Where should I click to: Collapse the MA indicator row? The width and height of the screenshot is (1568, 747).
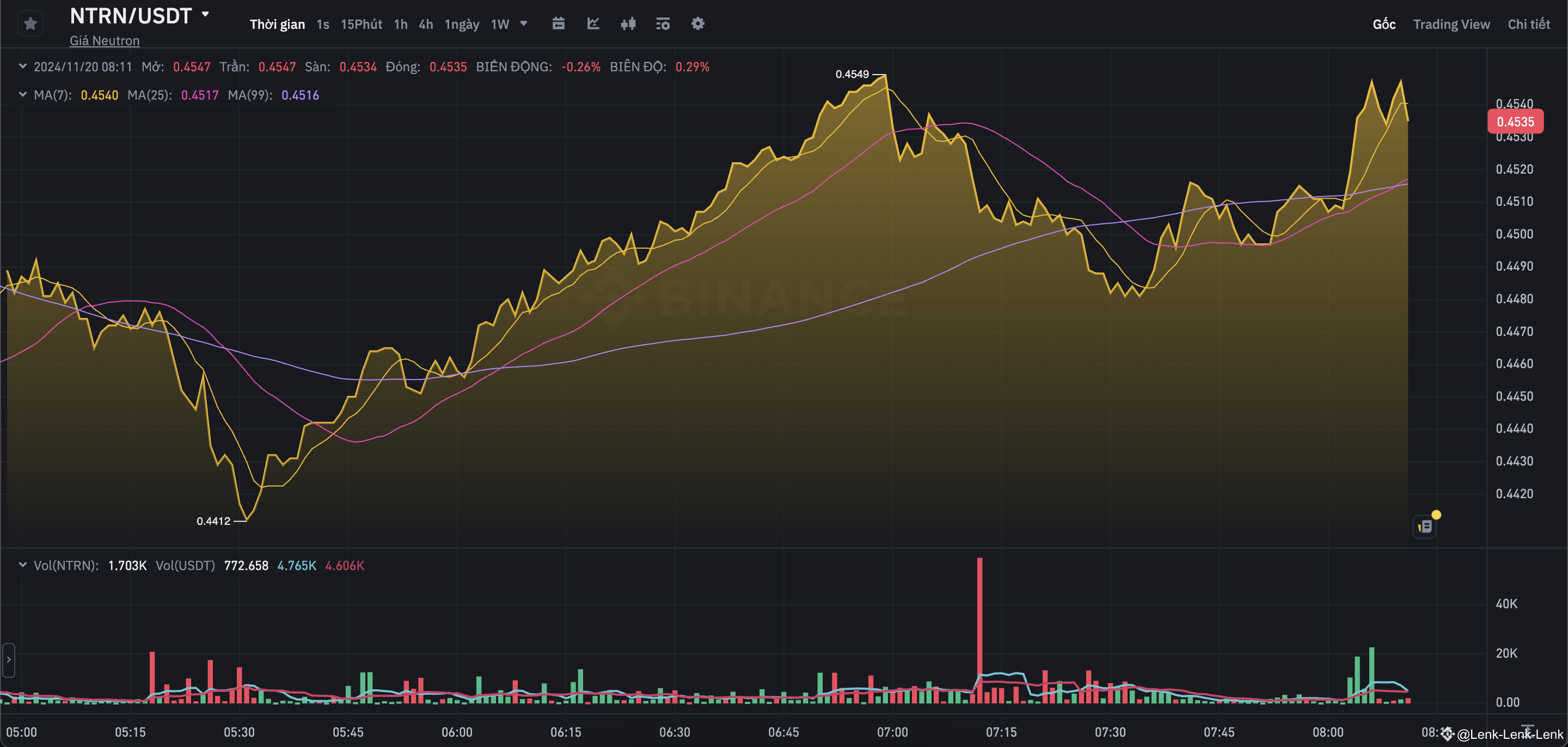coord(22,94)
